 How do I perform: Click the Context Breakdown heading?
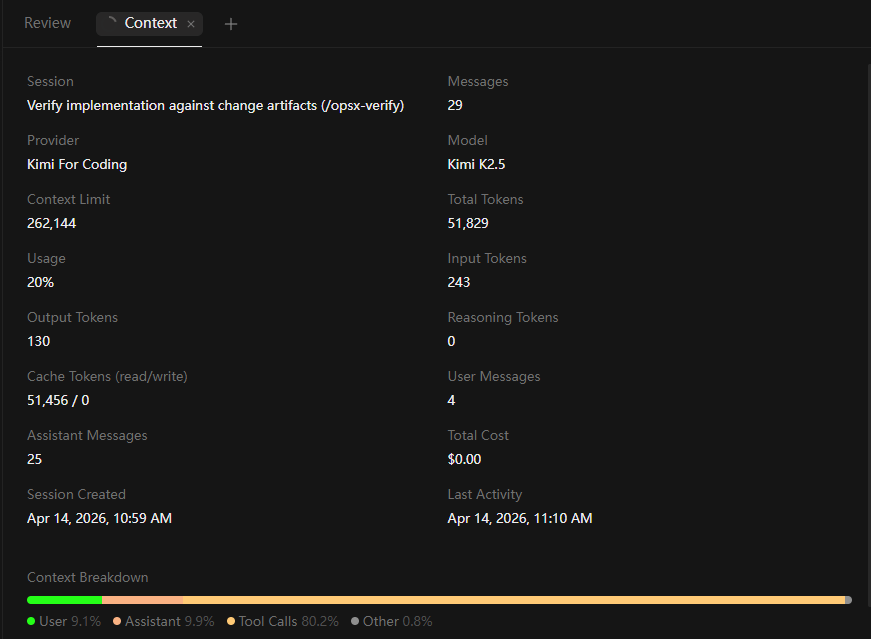[x=88, y=577]
